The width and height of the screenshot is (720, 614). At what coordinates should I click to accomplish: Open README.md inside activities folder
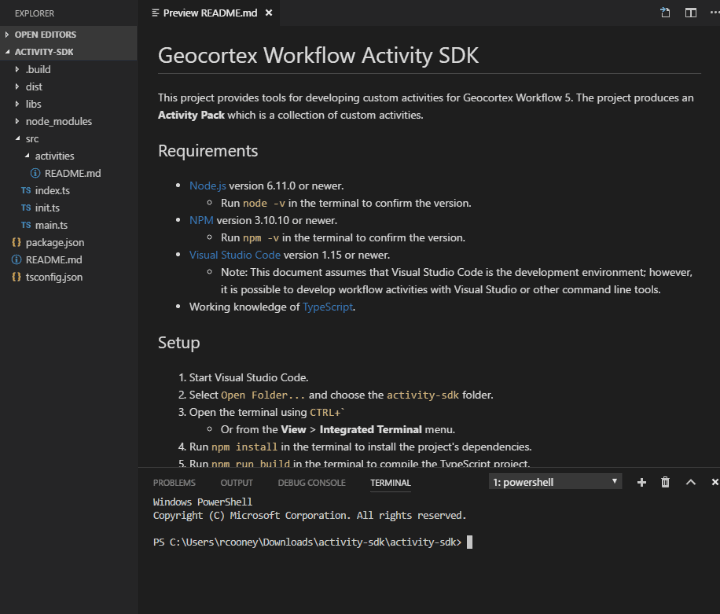coord(68,173)
